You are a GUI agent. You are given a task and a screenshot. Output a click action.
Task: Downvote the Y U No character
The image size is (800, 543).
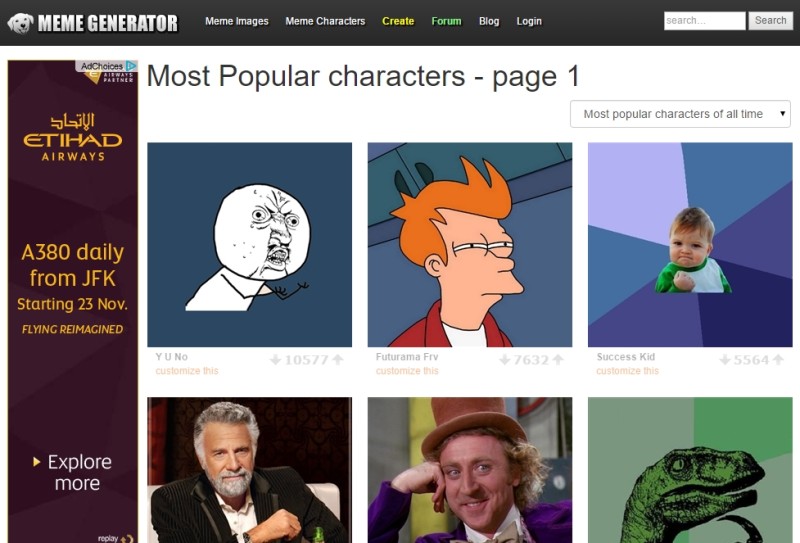click(275, 360)
